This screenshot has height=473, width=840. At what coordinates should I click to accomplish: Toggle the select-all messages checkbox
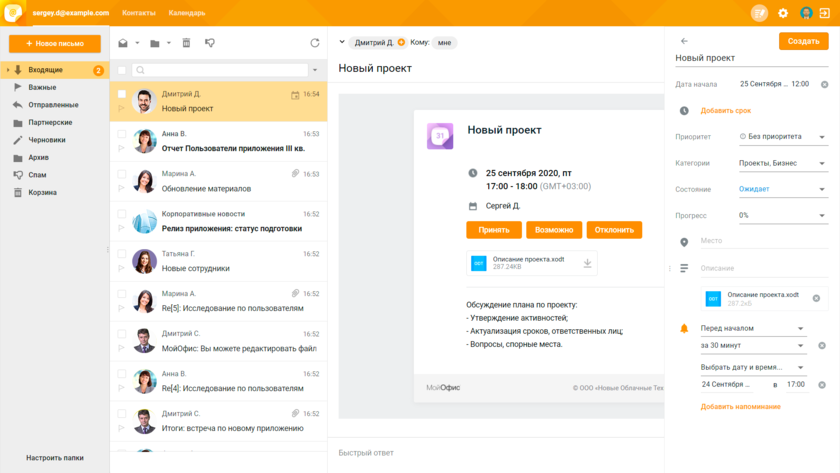point(122,70)
